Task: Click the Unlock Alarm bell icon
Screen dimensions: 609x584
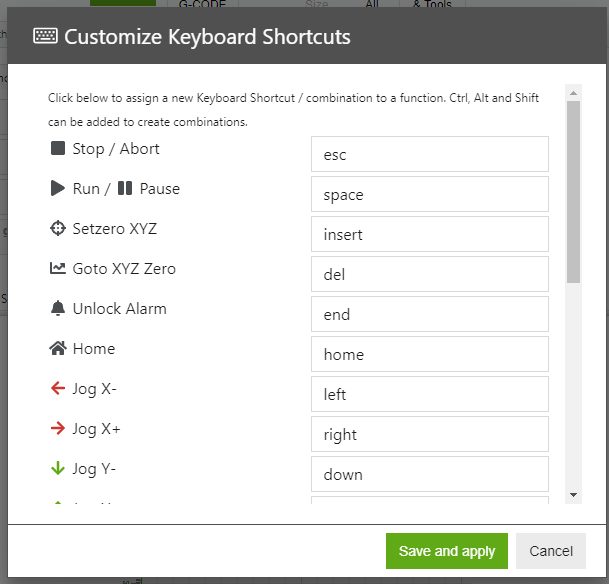Action: coord(58,309)
